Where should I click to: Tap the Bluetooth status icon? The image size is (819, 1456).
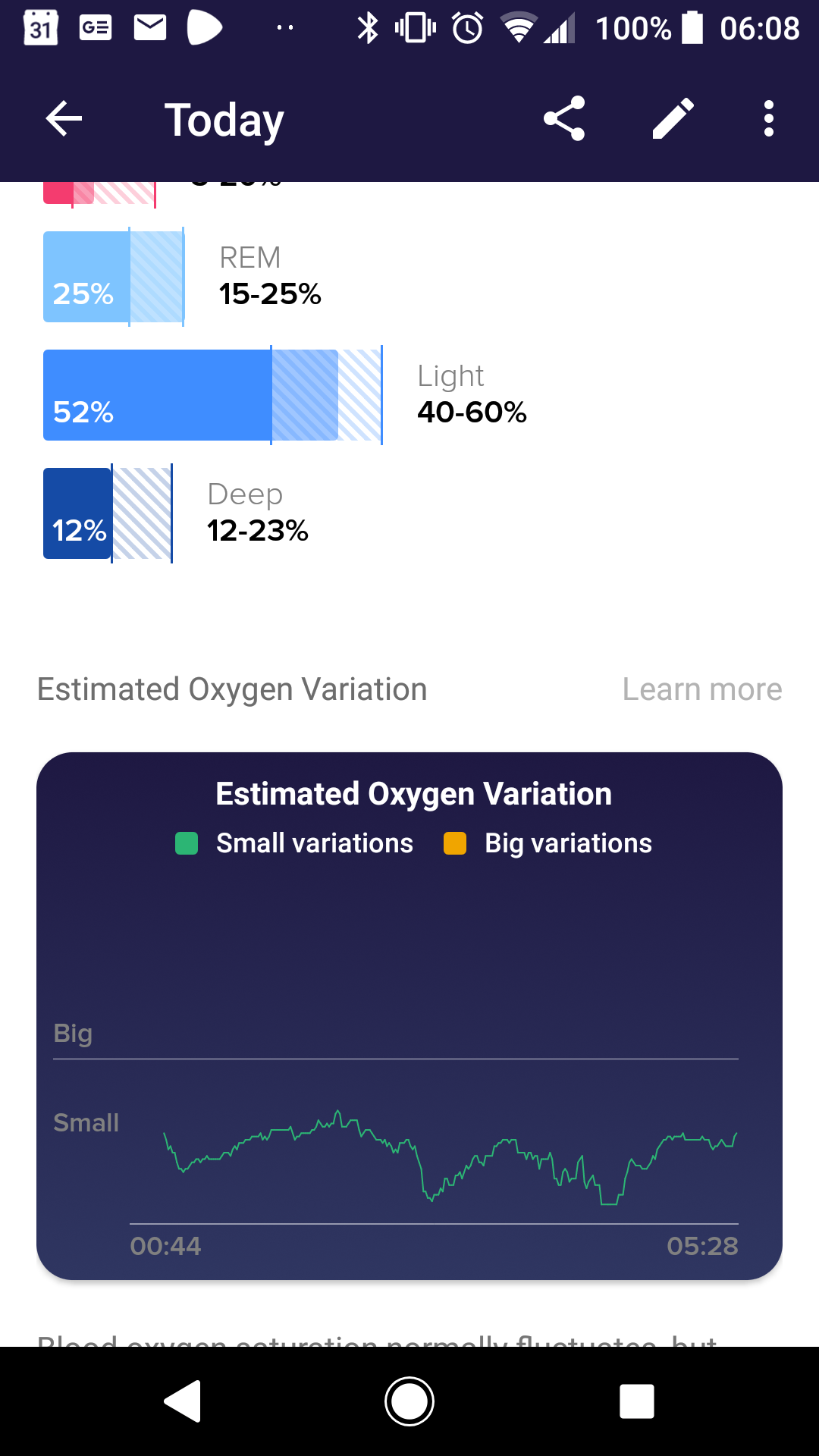point(368,29)
